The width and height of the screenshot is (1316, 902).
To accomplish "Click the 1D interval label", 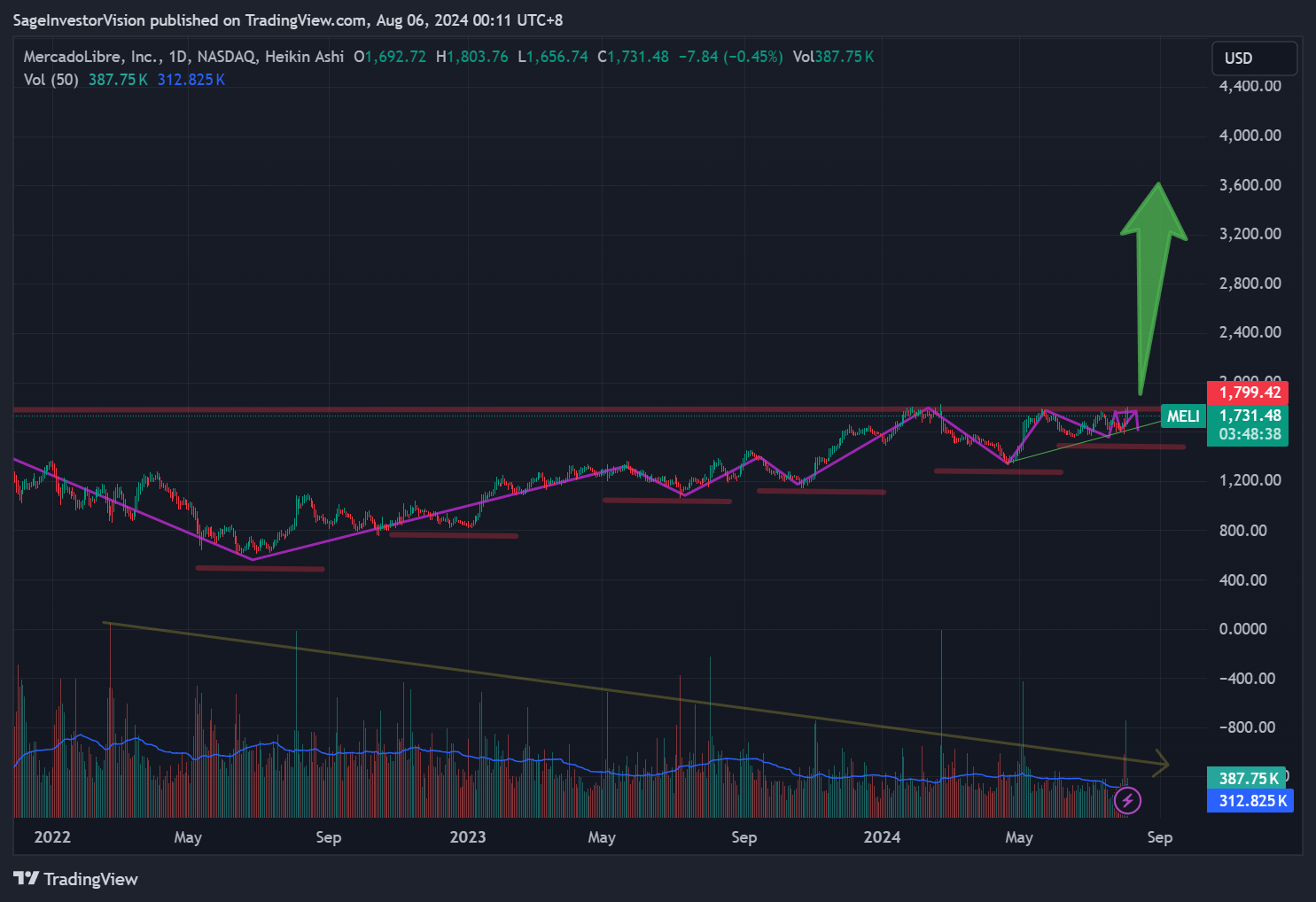I will click(x=178, y=57).
